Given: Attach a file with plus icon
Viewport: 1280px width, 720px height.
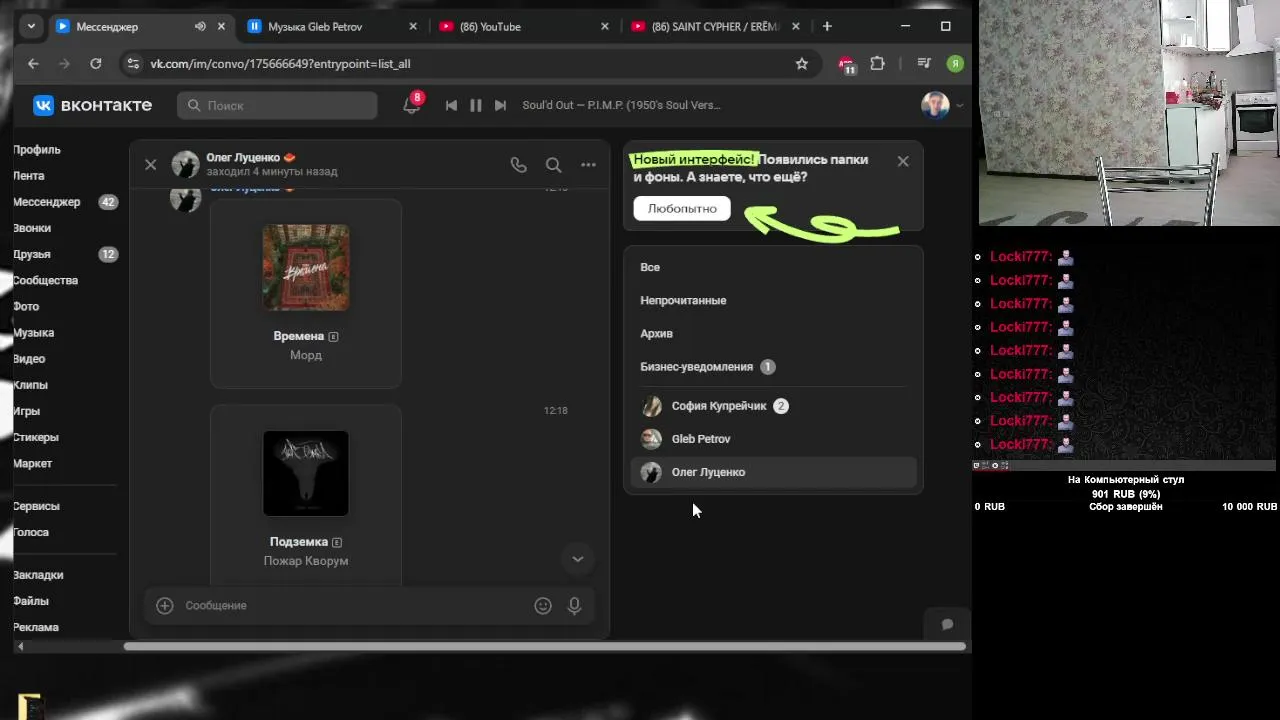Looking at the screenshot, I should [x=165, y=605].
